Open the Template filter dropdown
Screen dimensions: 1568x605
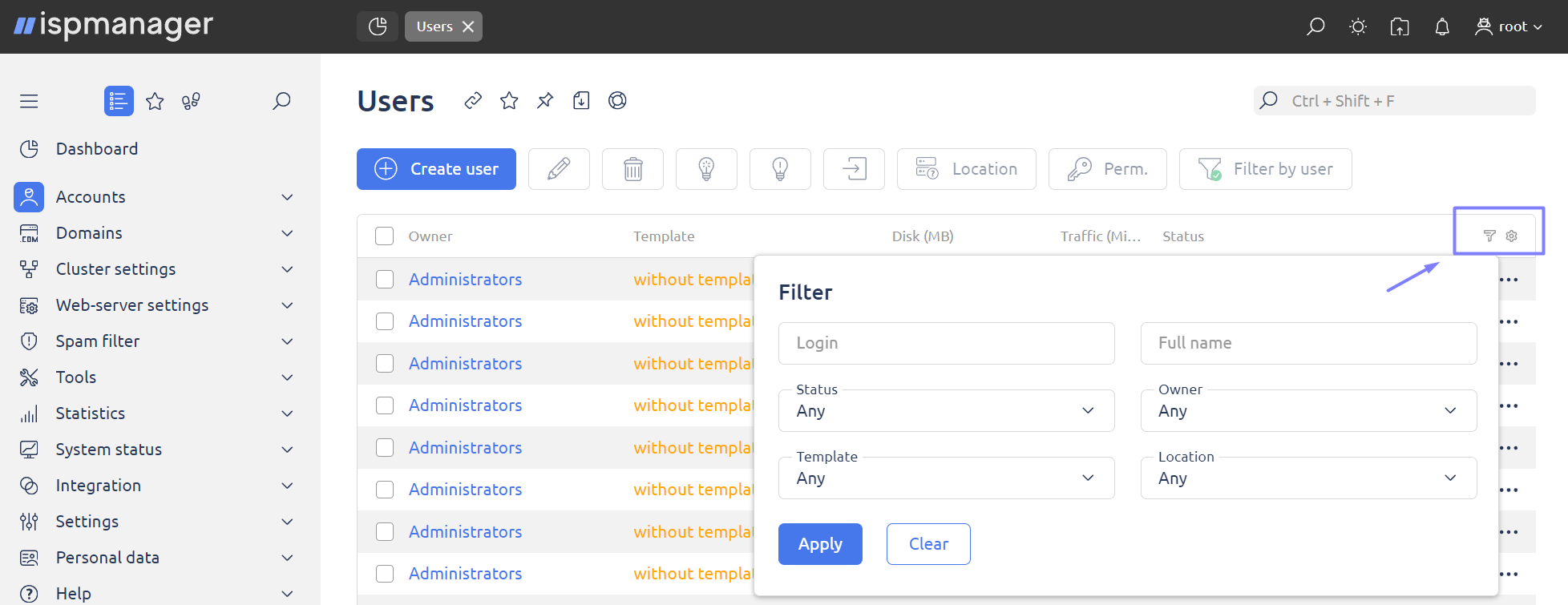coord(946,478)
